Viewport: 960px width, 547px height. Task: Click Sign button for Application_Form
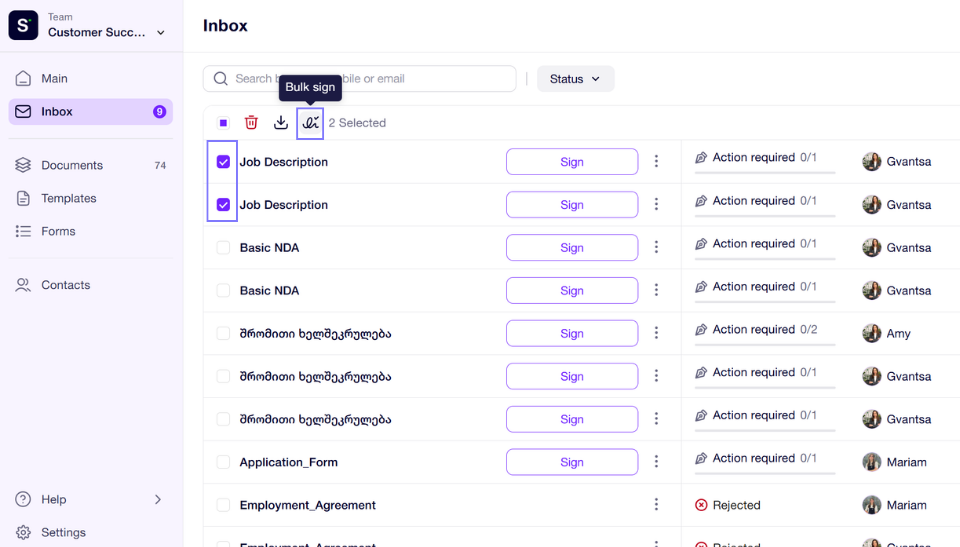pyautogui.click(x=572, y=462)
